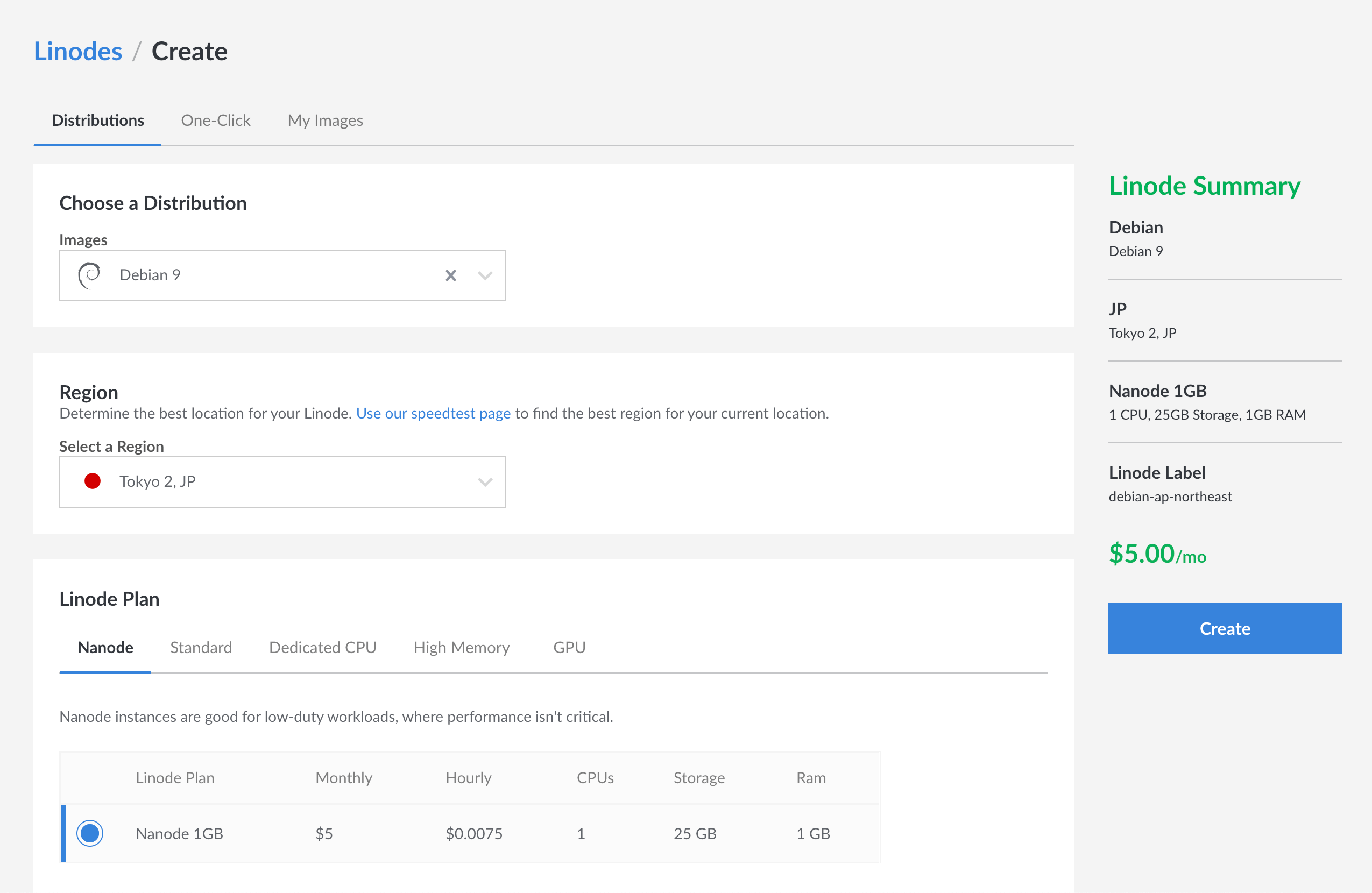Follow the speedtest page link

434,413
